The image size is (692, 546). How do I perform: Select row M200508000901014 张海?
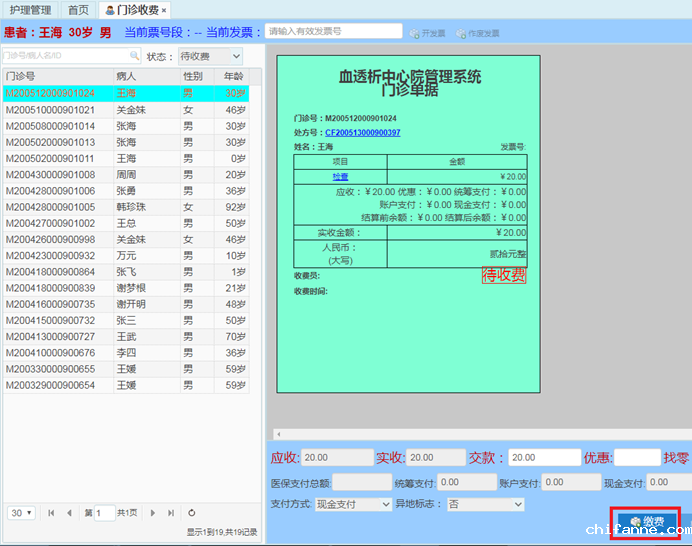[x=126, y=126]
